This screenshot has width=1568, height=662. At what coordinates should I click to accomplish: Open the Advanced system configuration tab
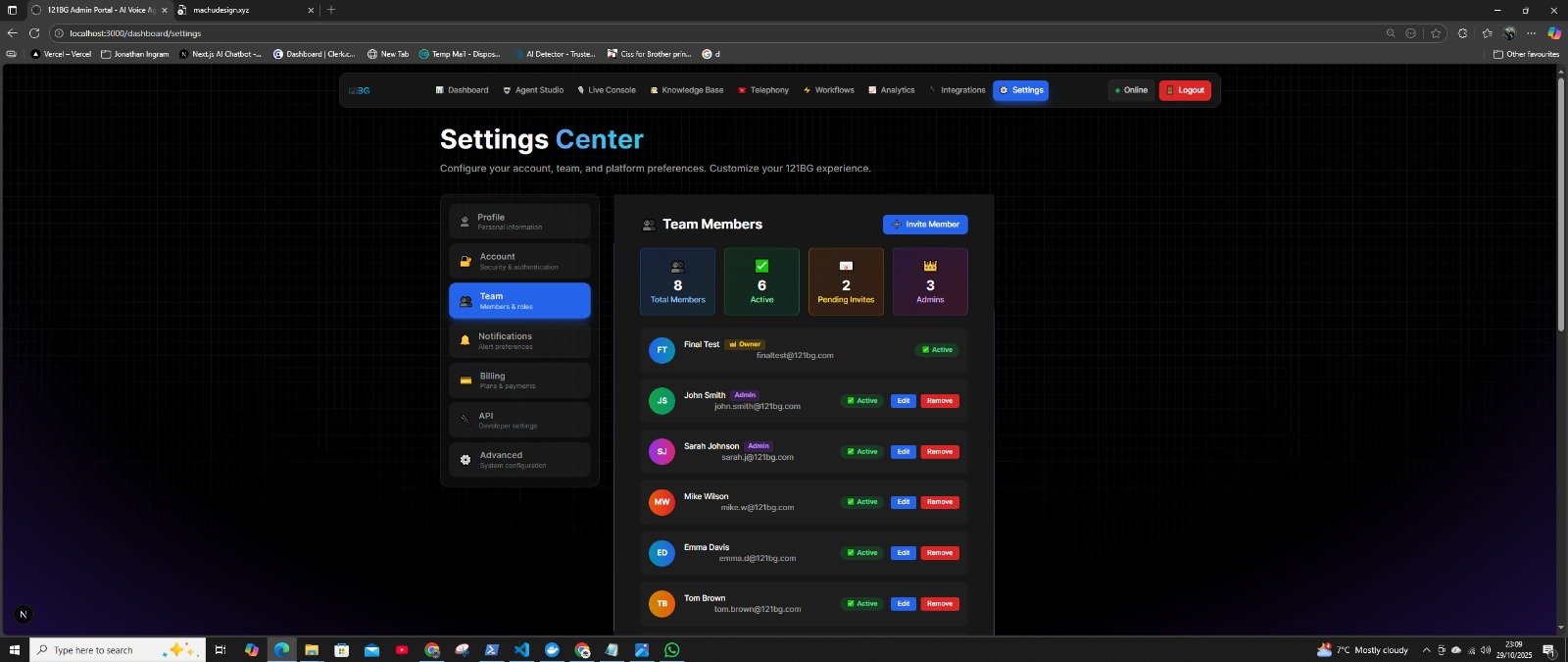coord(519,460)
